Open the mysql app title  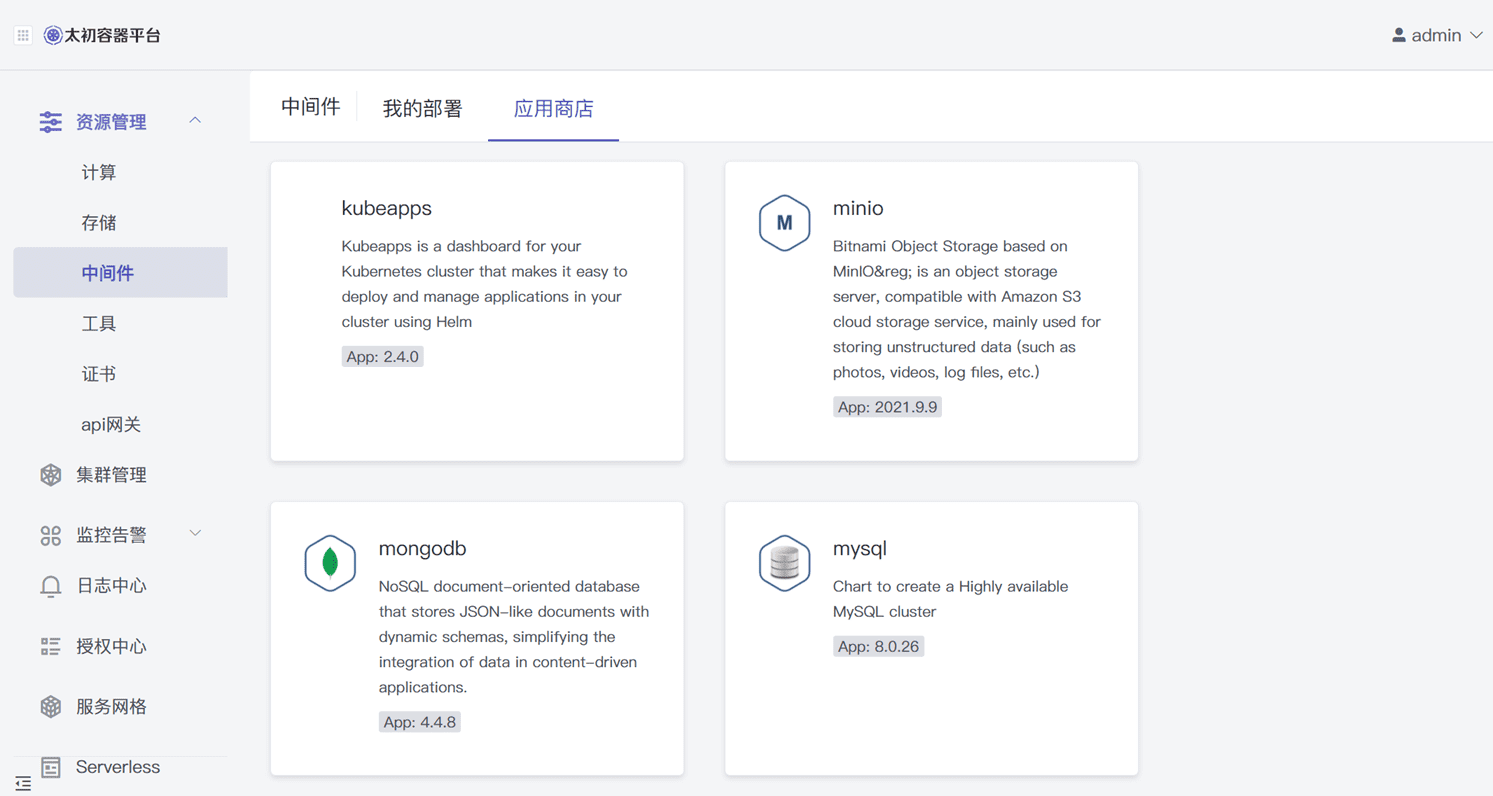860,548
